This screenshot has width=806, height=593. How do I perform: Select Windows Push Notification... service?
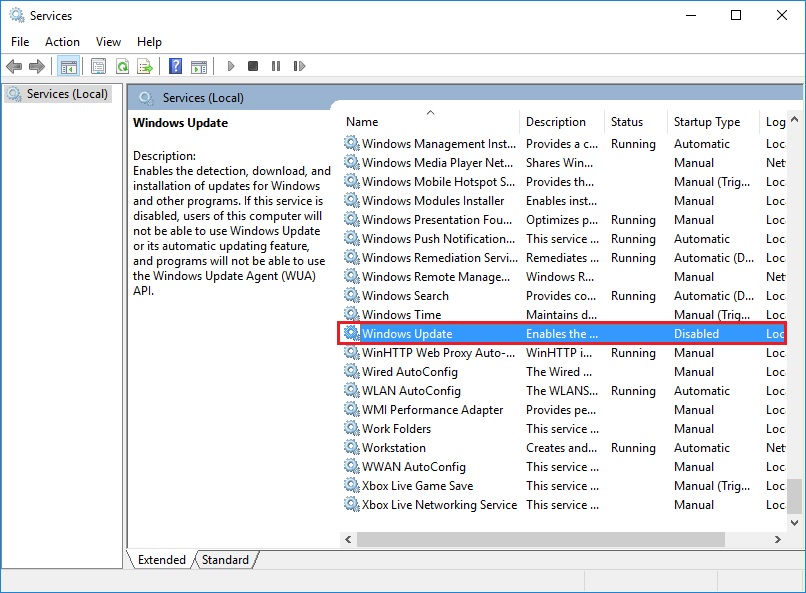click(x=563, y=238)
